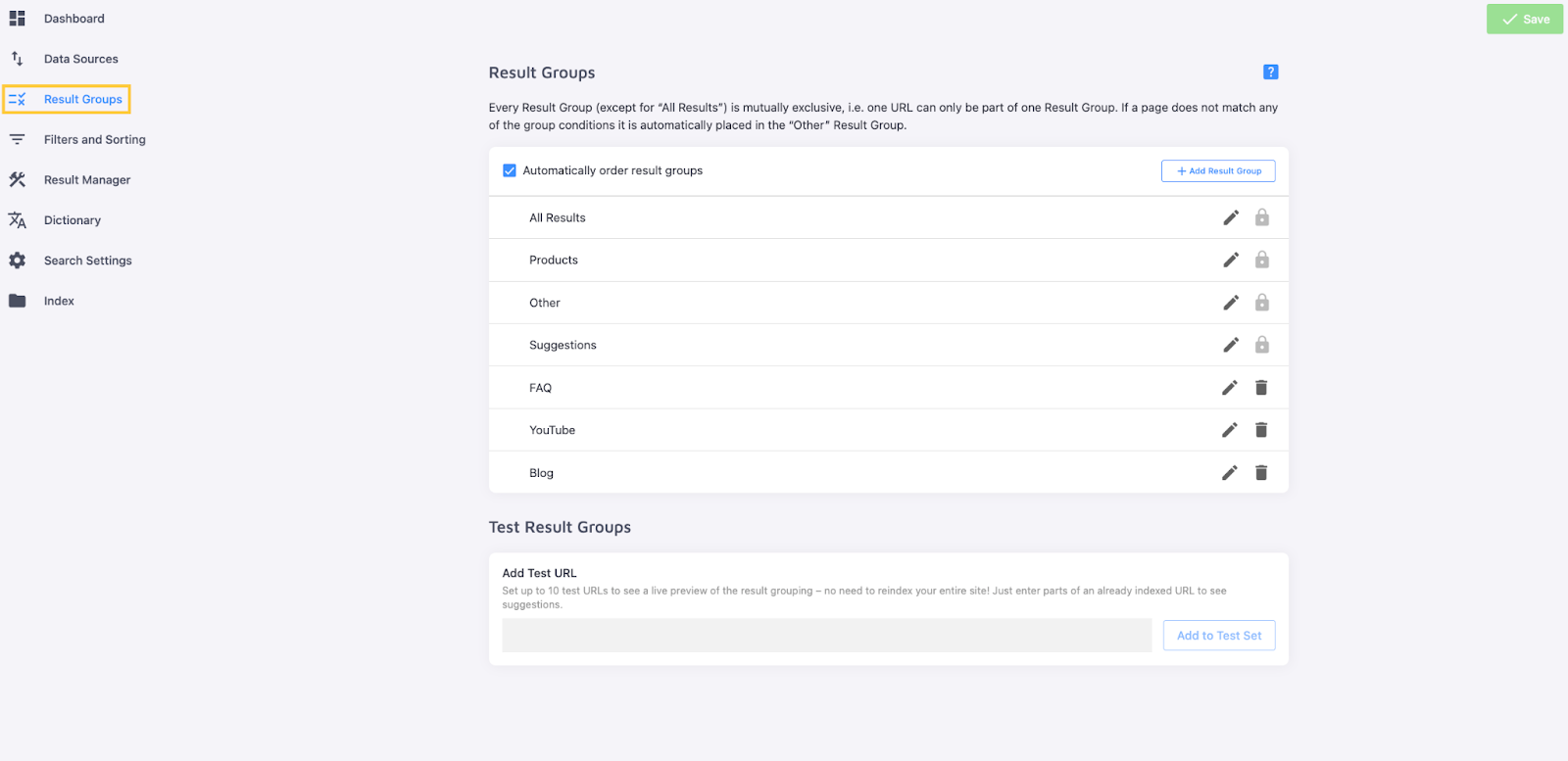This screenshot has height=761, width=1568.
Task: Click pencil icon for Products group
Action: pos(1231,260)
